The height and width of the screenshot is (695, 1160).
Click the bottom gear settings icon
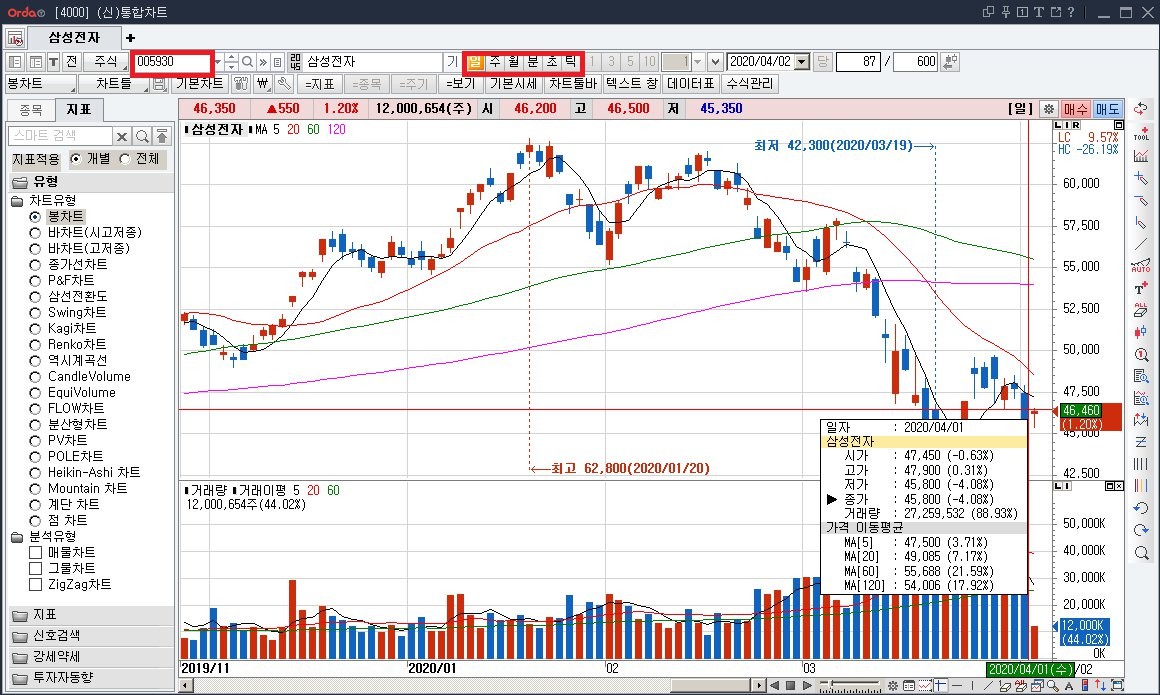(893, 685)
